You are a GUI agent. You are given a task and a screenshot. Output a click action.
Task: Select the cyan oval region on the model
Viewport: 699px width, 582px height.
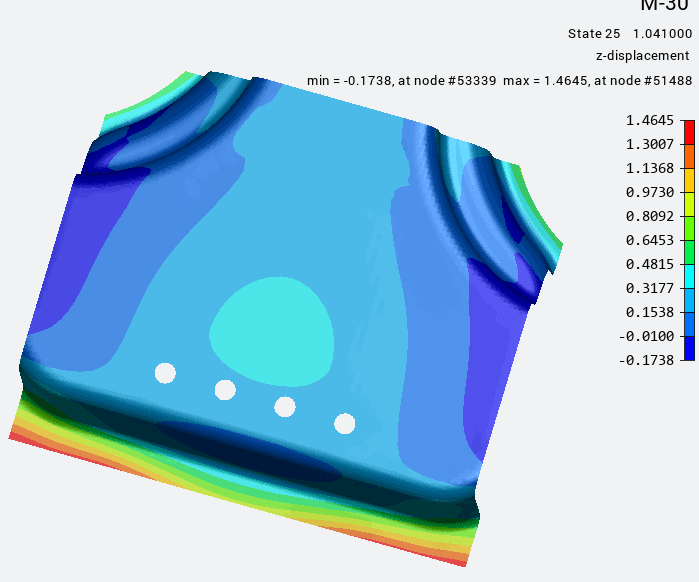point(273,332)
